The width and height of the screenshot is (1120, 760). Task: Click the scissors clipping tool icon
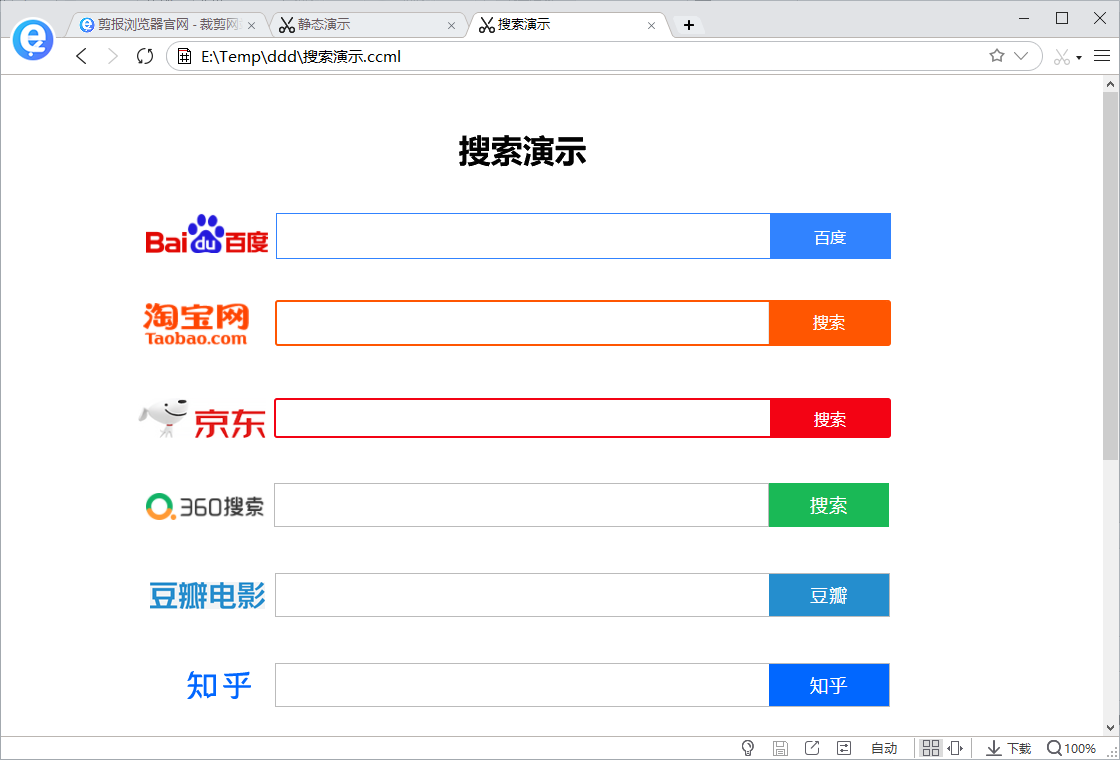click(x=1061, y=57)
